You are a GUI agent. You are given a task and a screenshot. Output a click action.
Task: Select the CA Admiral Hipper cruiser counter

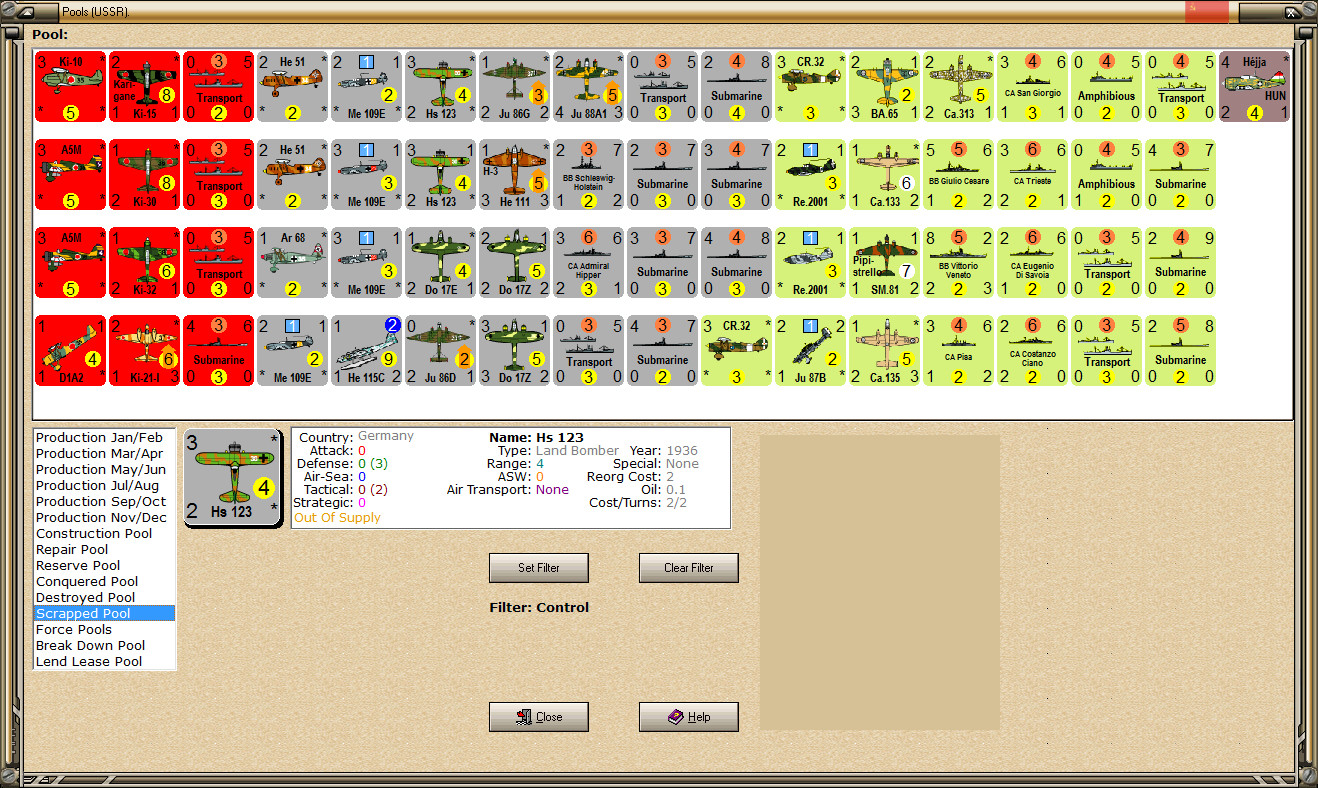pyautogui.click(x=588, y=263)
